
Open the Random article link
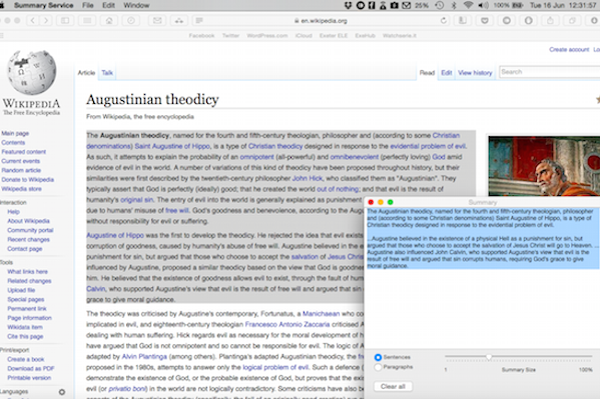point(21,170)
